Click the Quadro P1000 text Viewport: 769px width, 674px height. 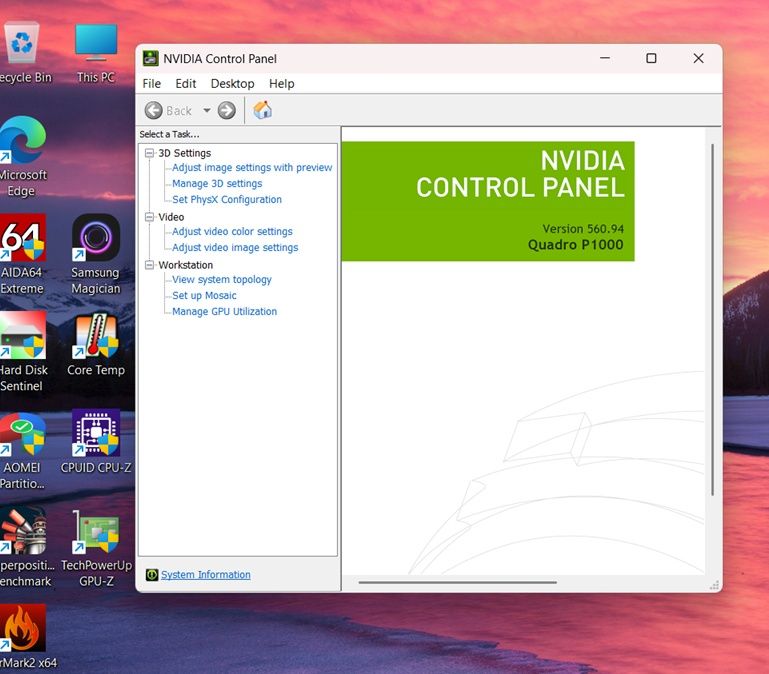[x=575, y=245]
